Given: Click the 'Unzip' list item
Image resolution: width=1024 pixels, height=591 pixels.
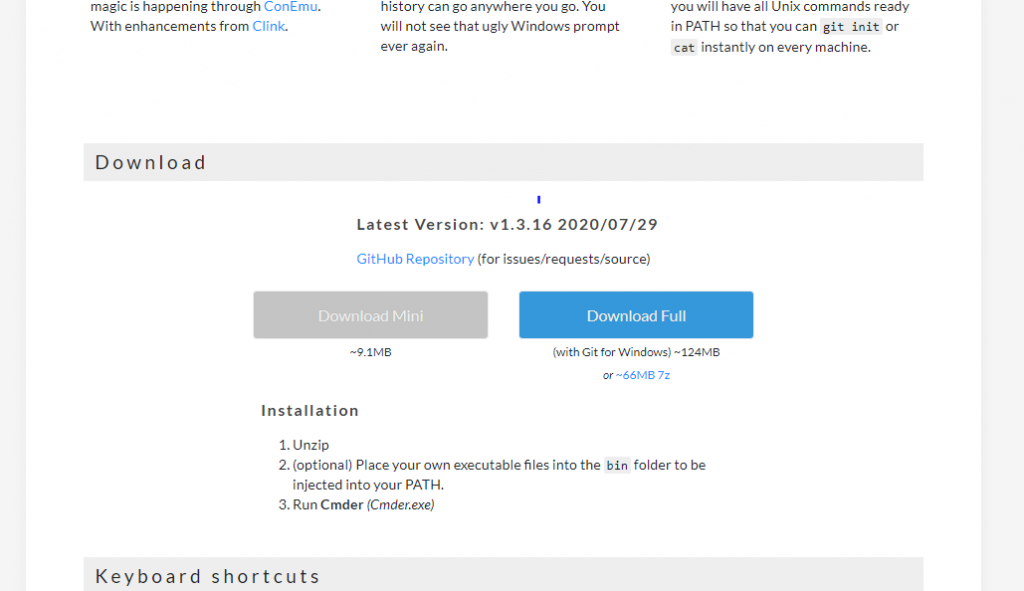Looking at the screenshot, I should pyautogui.click(x=311, y=445).
